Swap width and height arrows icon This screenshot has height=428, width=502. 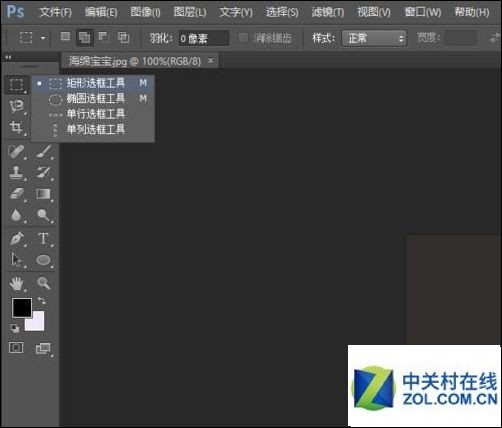tap(495, 38)
